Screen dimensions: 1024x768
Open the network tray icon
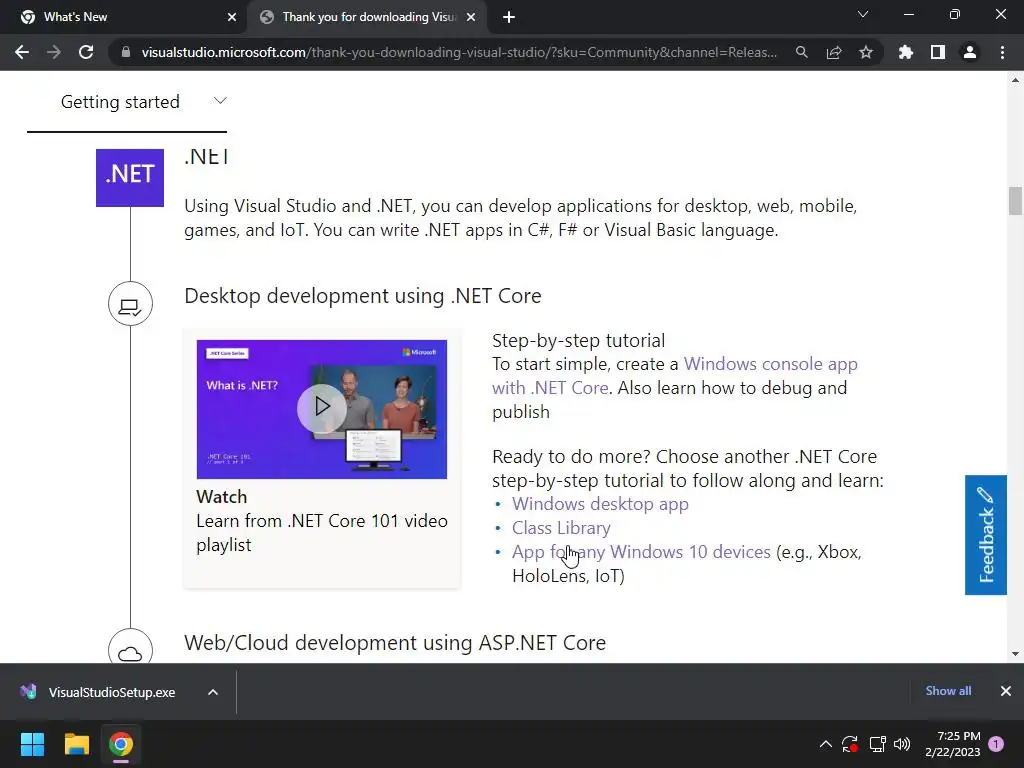(877, 744)
